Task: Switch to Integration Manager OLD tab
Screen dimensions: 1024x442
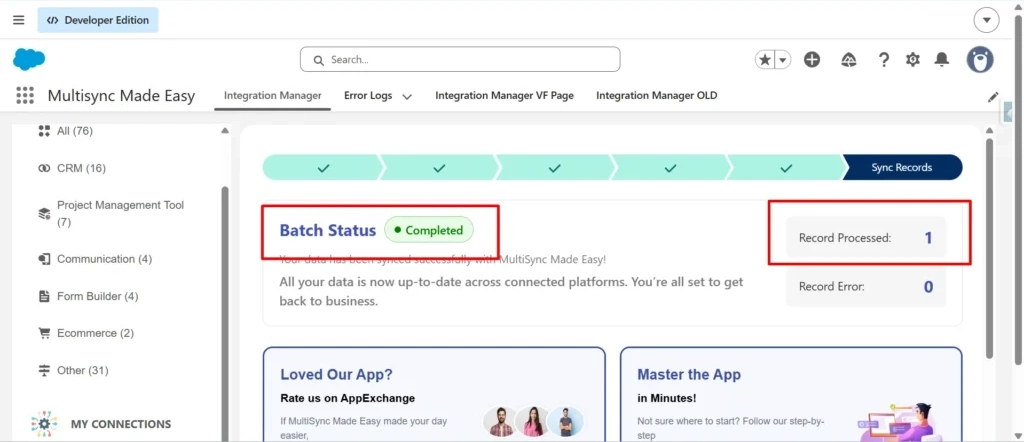Action: pyautogui.click(x=656, y=95)
